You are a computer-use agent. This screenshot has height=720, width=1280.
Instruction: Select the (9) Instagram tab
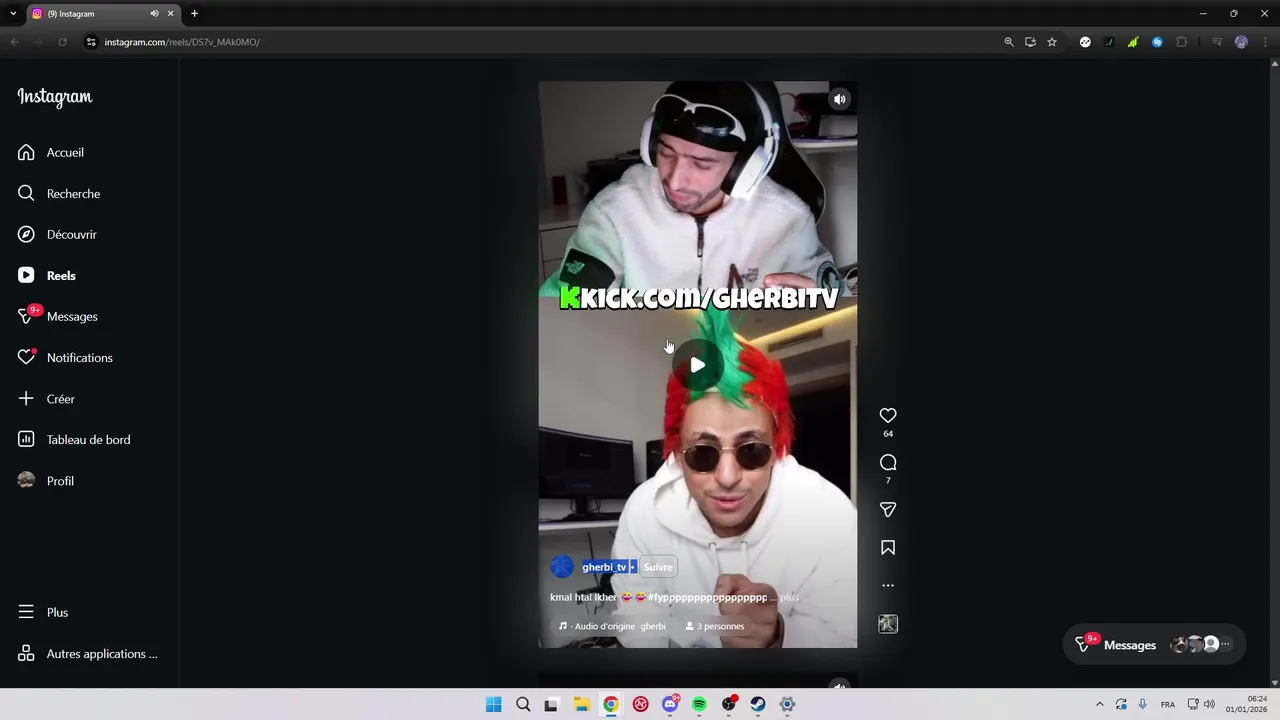pyautogui.click(x=102, y=14)
